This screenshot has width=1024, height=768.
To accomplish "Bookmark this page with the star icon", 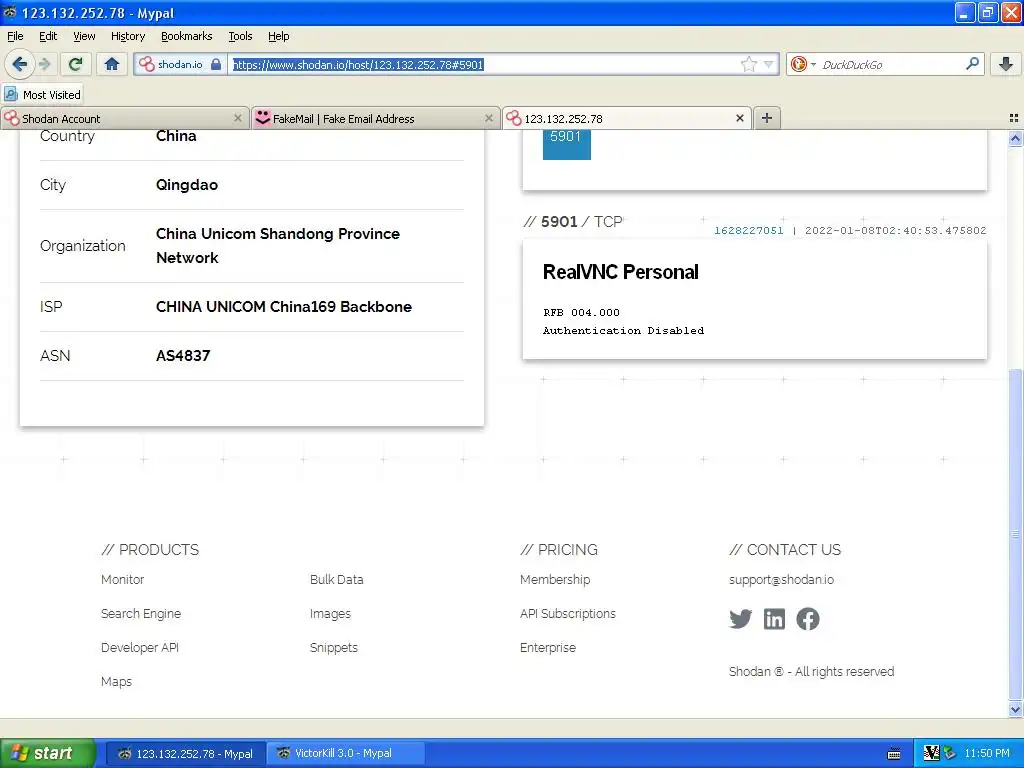I will click(x=748, y=64).
